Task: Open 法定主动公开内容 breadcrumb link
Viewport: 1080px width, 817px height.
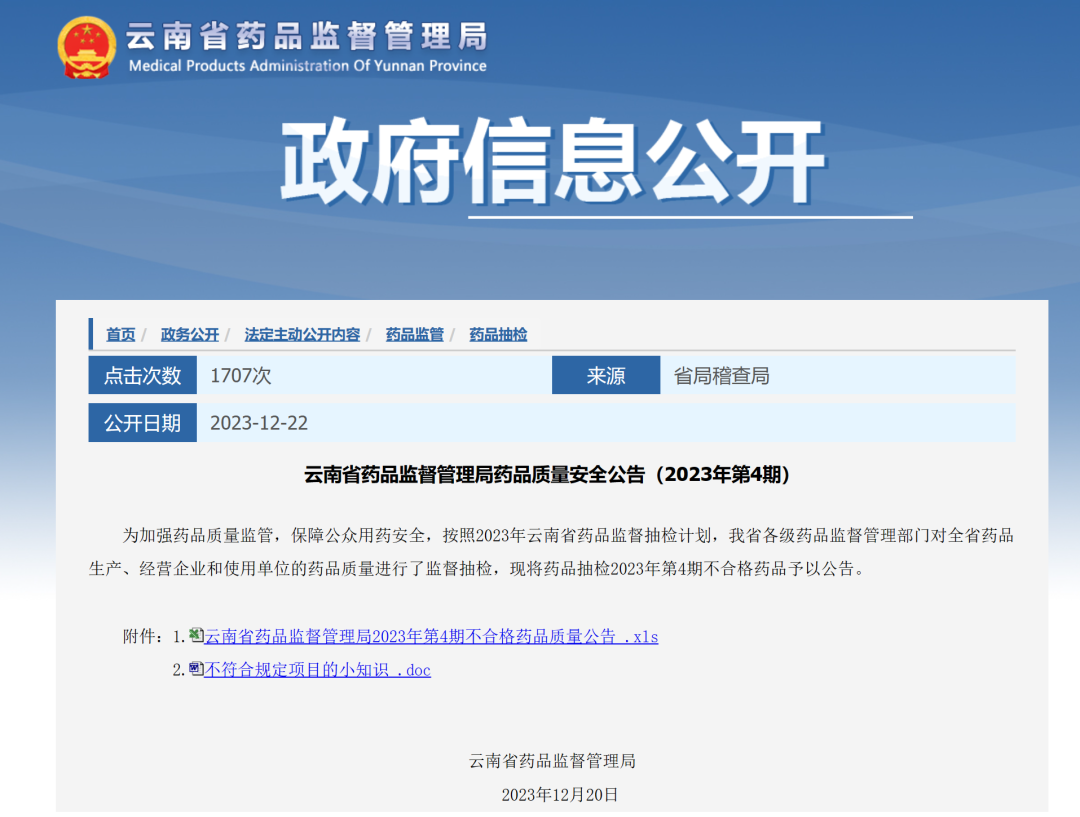Action: (x=302, y=335)
